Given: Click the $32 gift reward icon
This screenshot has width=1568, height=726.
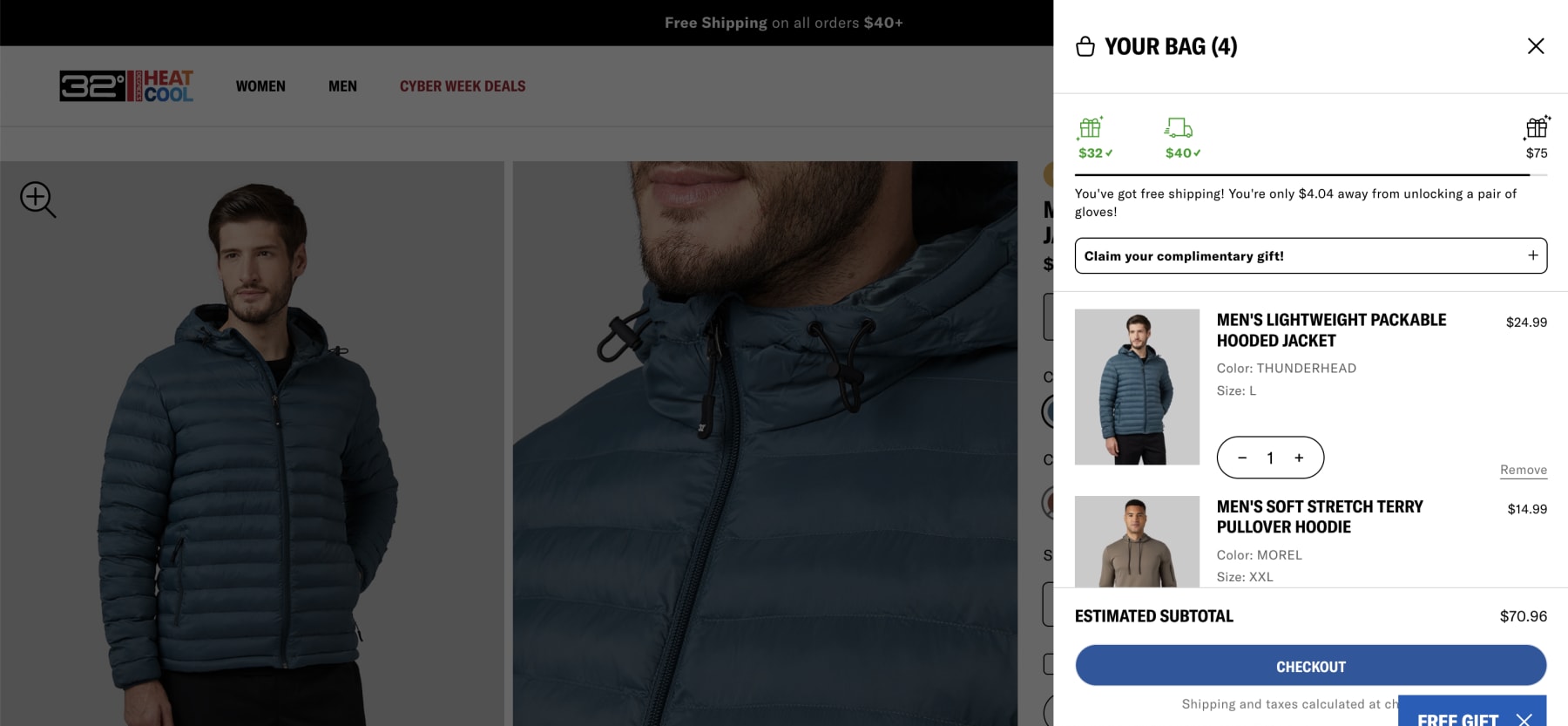Looking at the screenshot, I should coord(1091,129).
